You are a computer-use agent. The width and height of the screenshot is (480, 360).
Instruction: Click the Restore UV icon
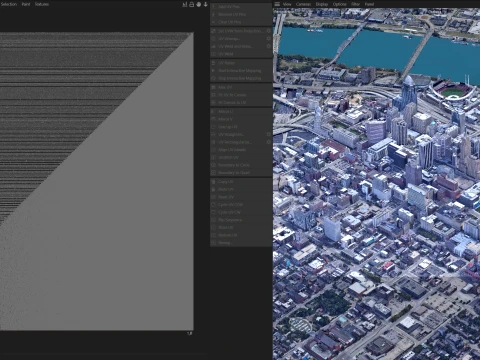tap(213, 235)
